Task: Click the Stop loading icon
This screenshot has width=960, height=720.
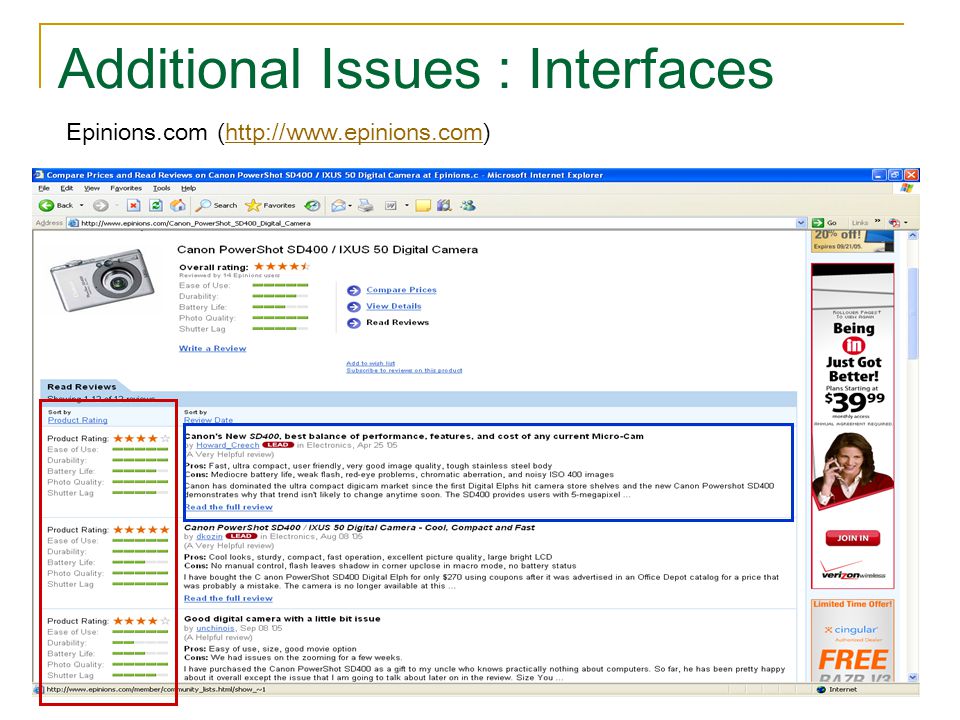Action: (x=134, y=206)
